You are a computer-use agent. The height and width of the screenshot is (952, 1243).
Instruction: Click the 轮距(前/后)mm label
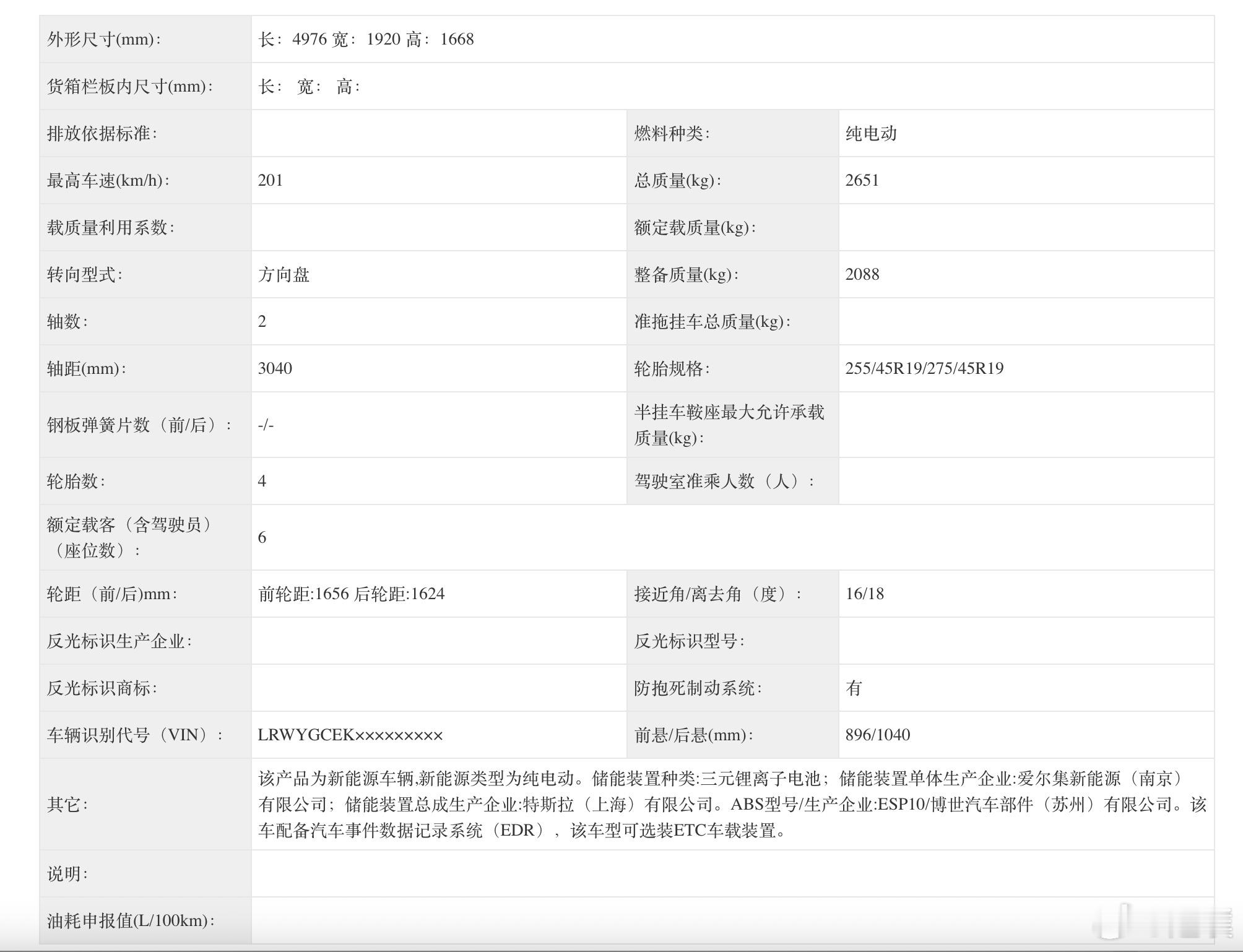113,594
